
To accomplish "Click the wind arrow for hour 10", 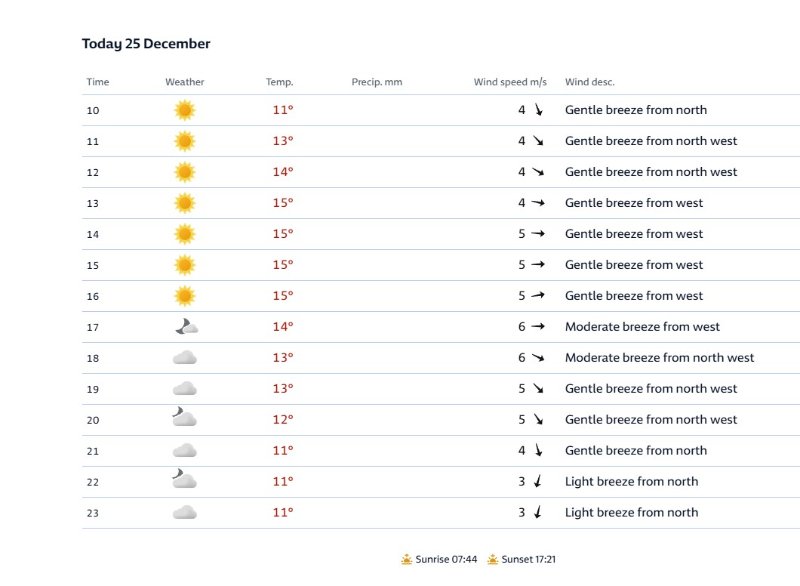I will [x=538, y=110].
